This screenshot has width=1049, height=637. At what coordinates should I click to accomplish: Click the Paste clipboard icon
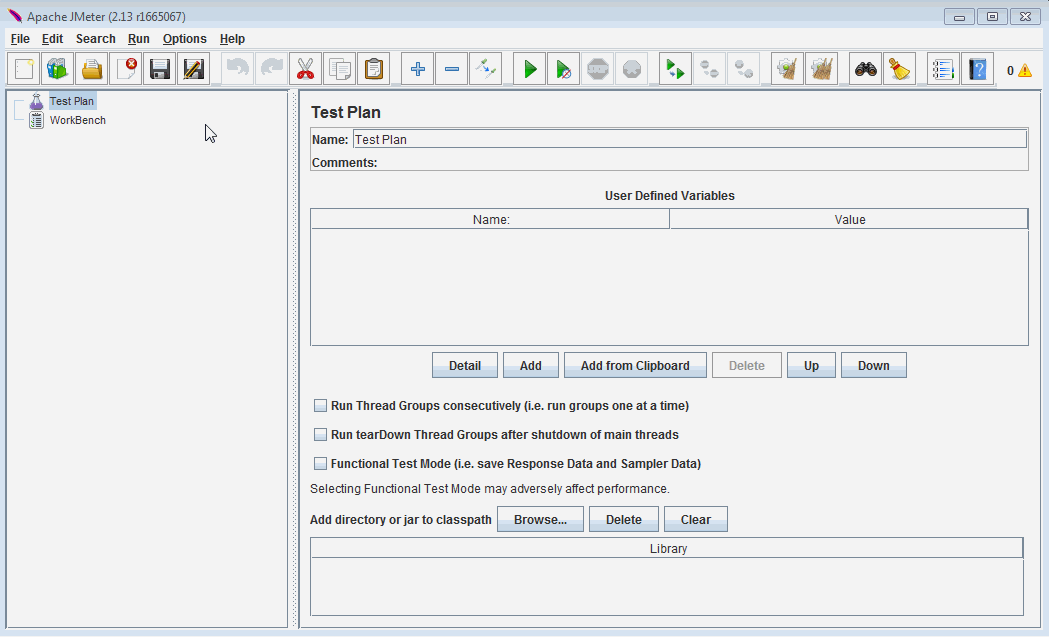click(374, 69)
